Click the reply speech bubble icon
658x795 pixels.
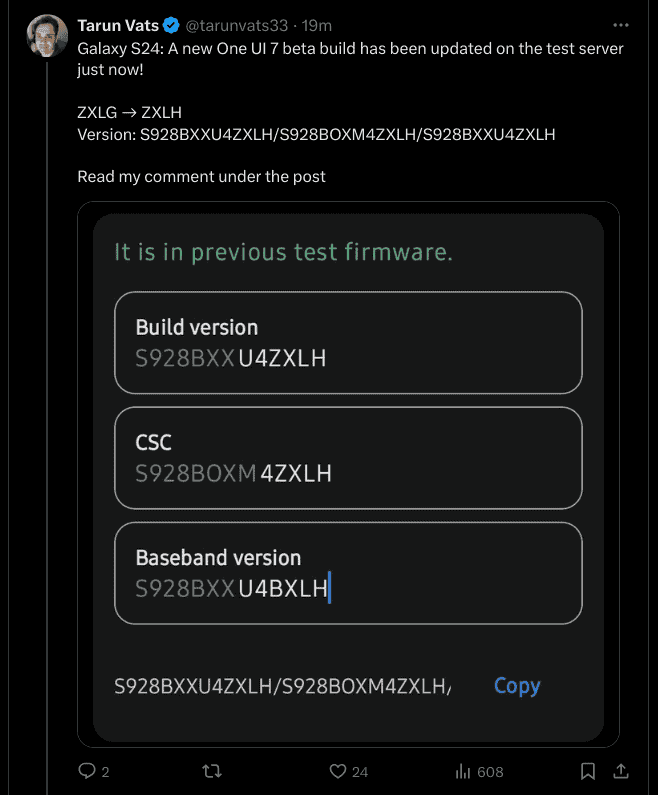pos(87,771)
